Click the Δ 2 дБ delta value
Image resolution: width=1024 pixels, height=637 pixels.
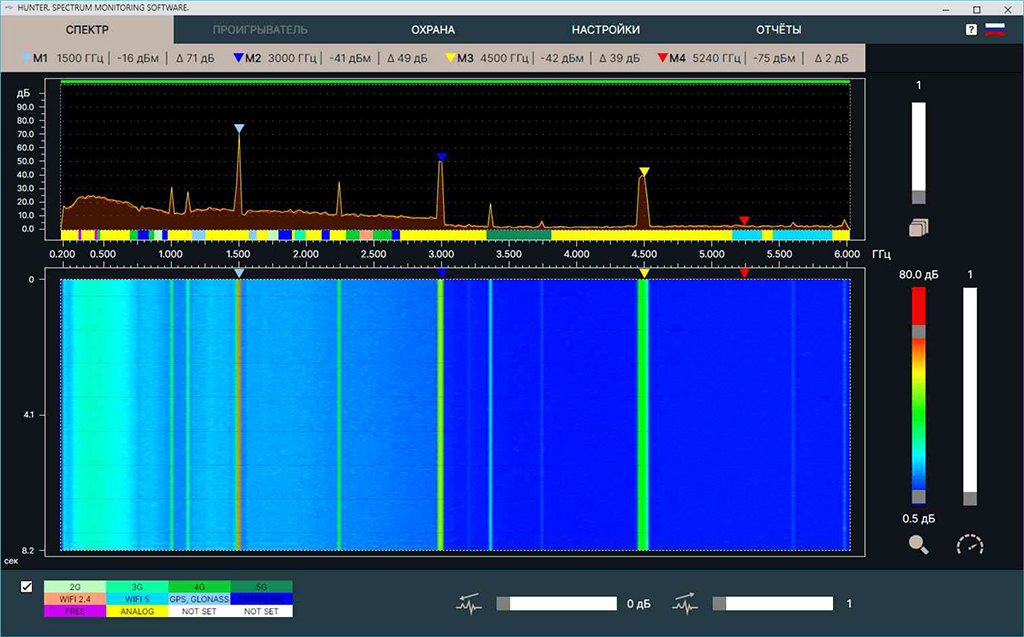click(831, 58)
